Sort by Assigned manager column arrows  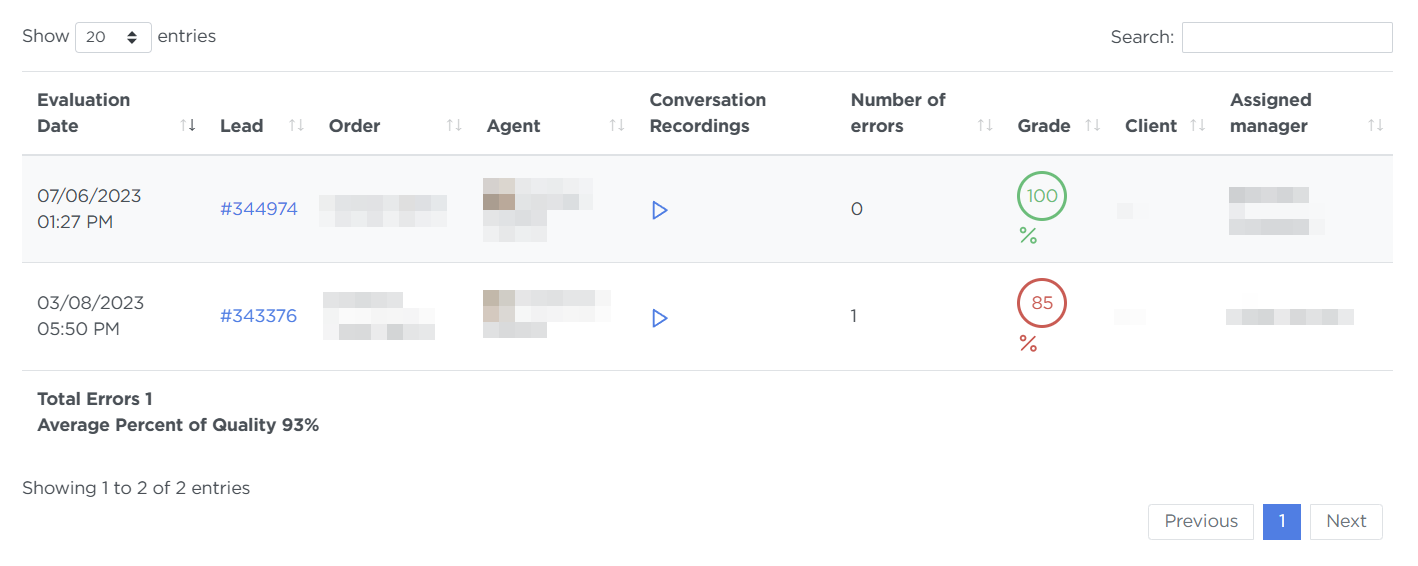[1376, 125]
